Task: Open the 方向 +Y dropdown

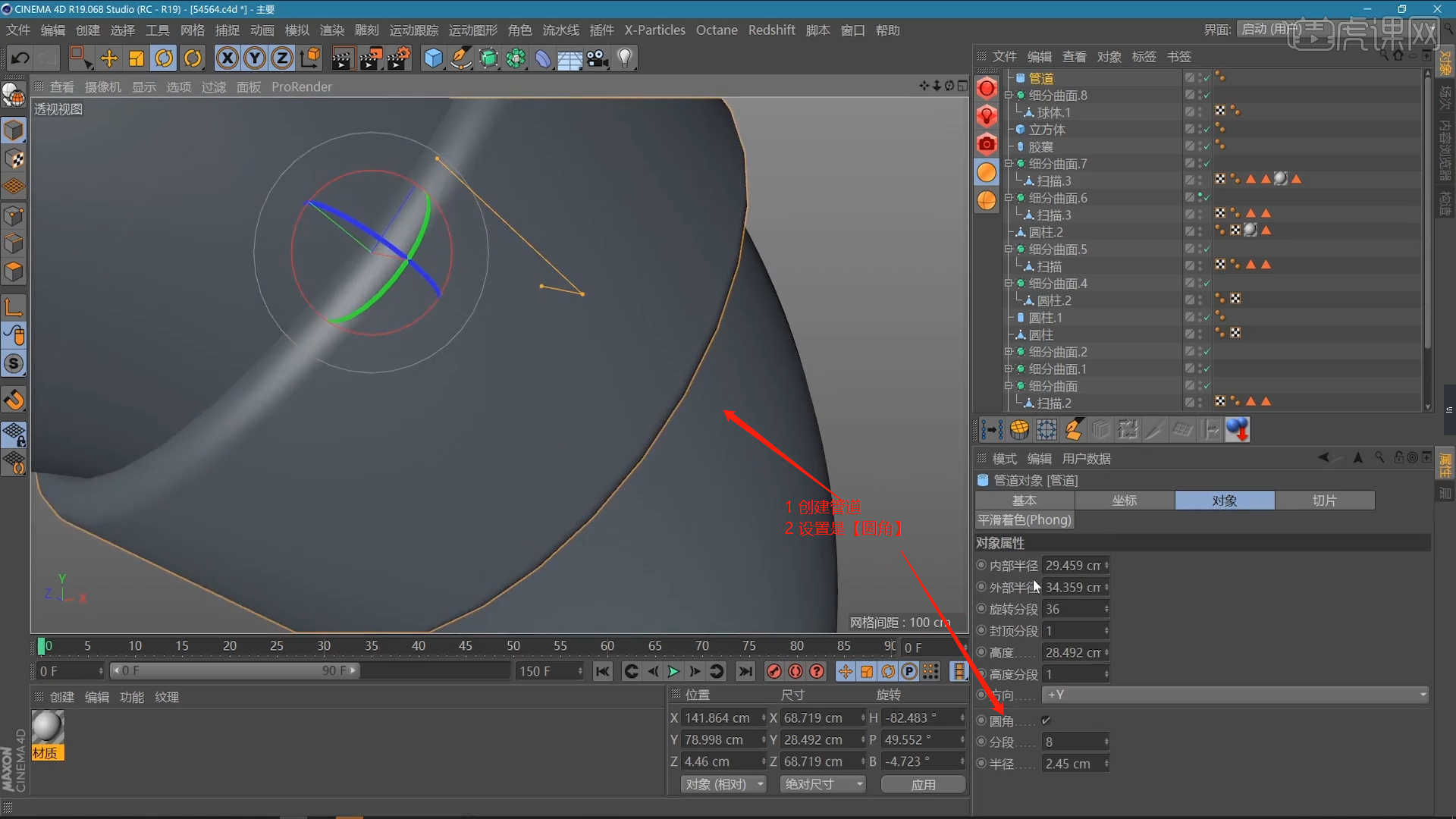Action: [1236, 695]
